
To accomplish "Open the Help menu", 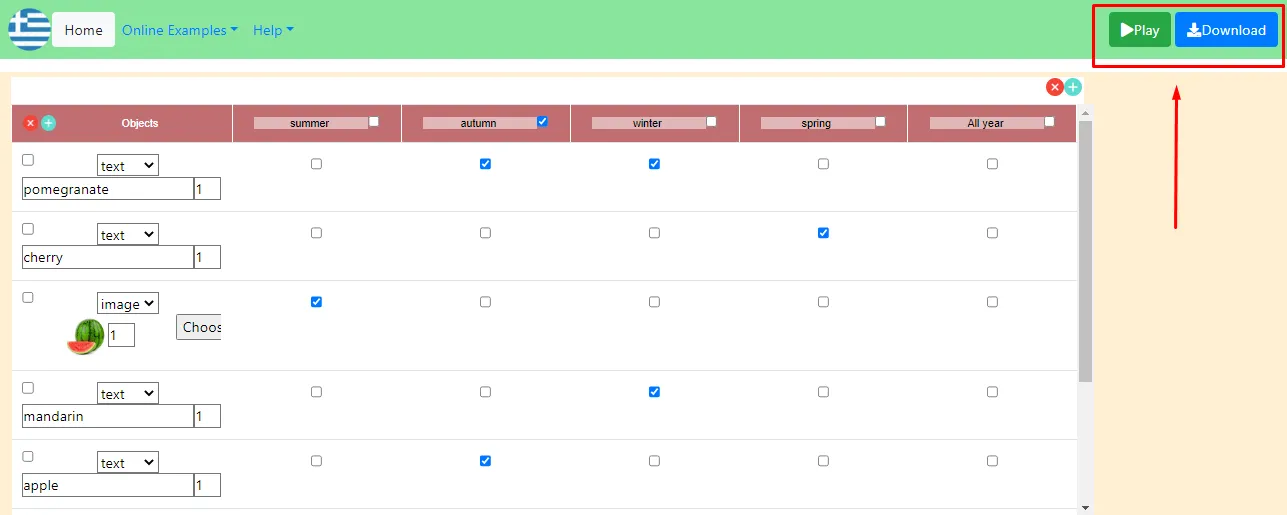I will tap(272, 30).
